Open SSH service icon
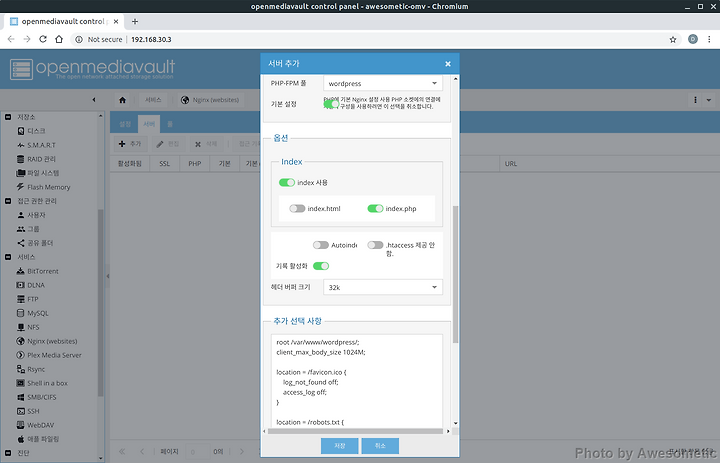The height and width of the screenshot is (463, 720). 21,411
